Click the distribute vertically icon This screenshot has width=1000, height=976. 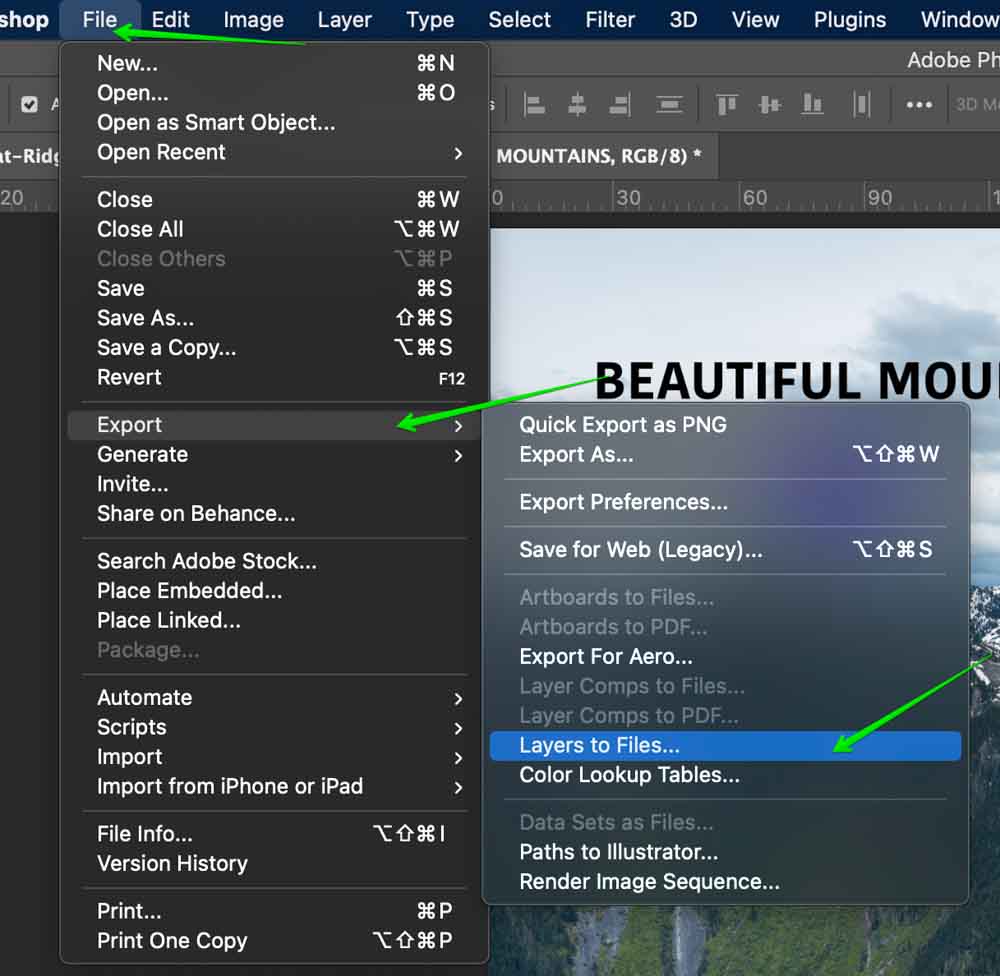tap(669, 105)
